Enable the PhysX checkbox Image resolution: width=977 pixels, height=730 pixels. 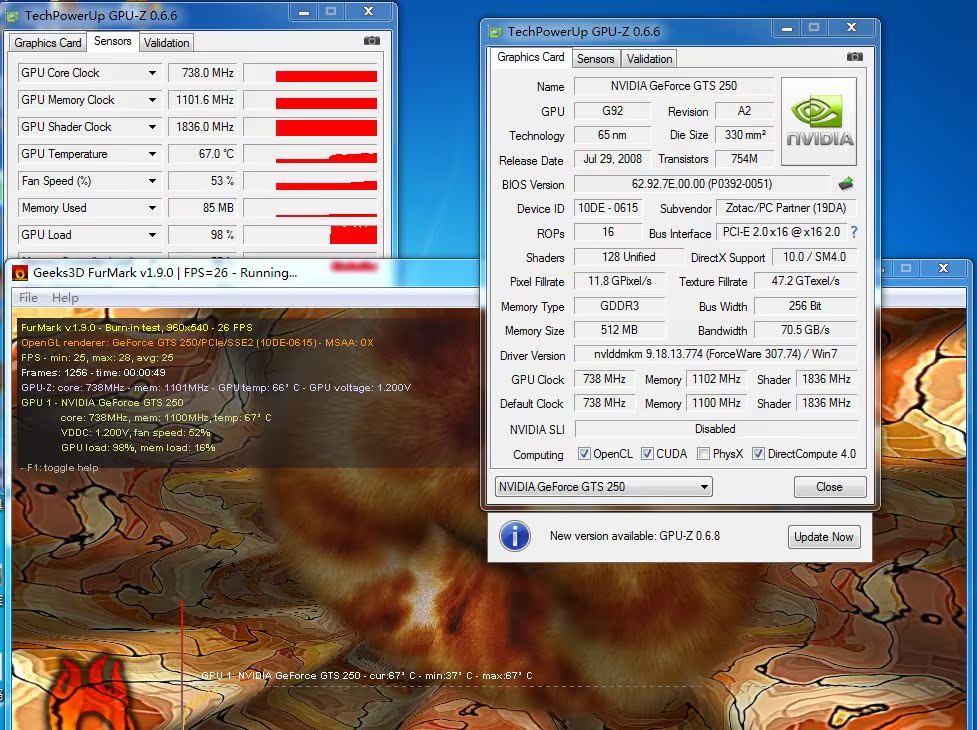click(x=703, y=454)
